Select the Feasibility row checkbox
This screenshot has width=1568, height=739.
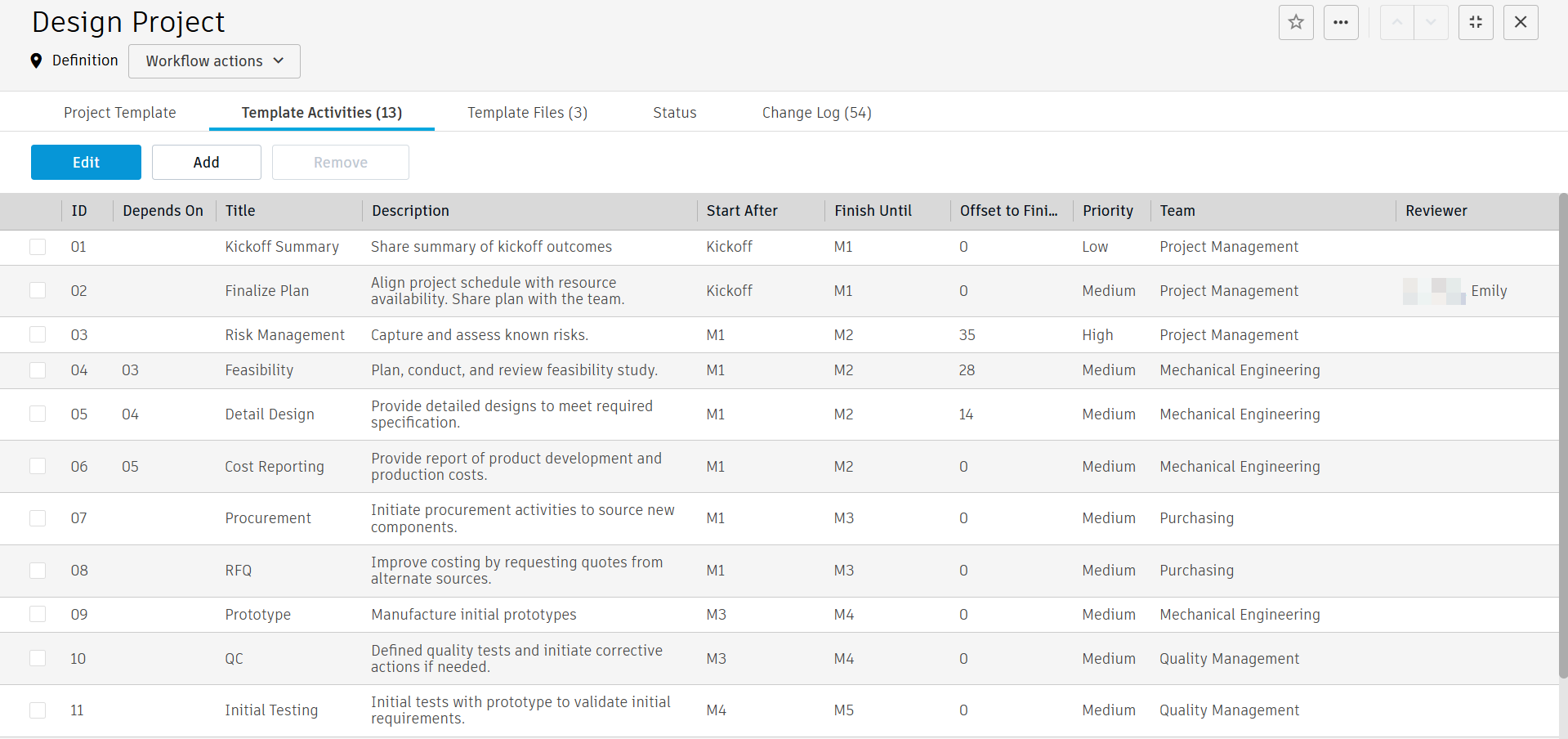(x=38, y=370)
